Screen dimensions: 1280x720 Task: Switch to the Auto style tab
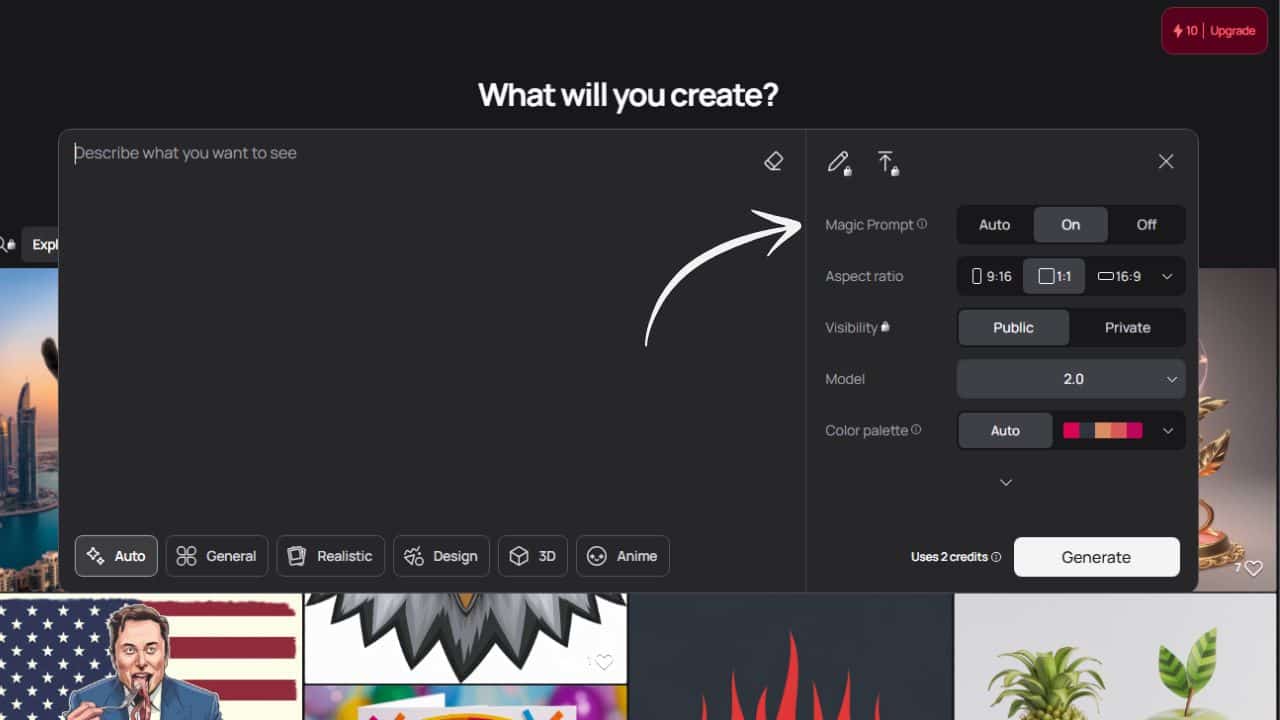(116, 556)
